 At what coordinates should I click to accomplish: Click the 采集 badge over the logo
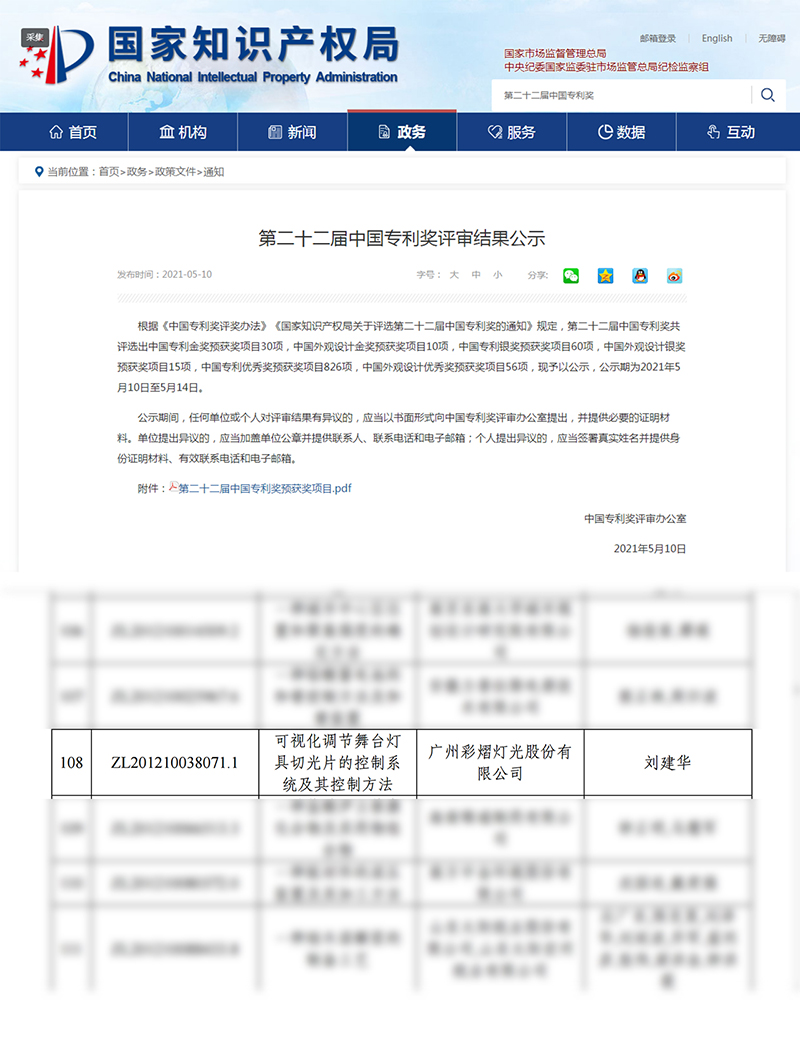[x=35, y=37]
